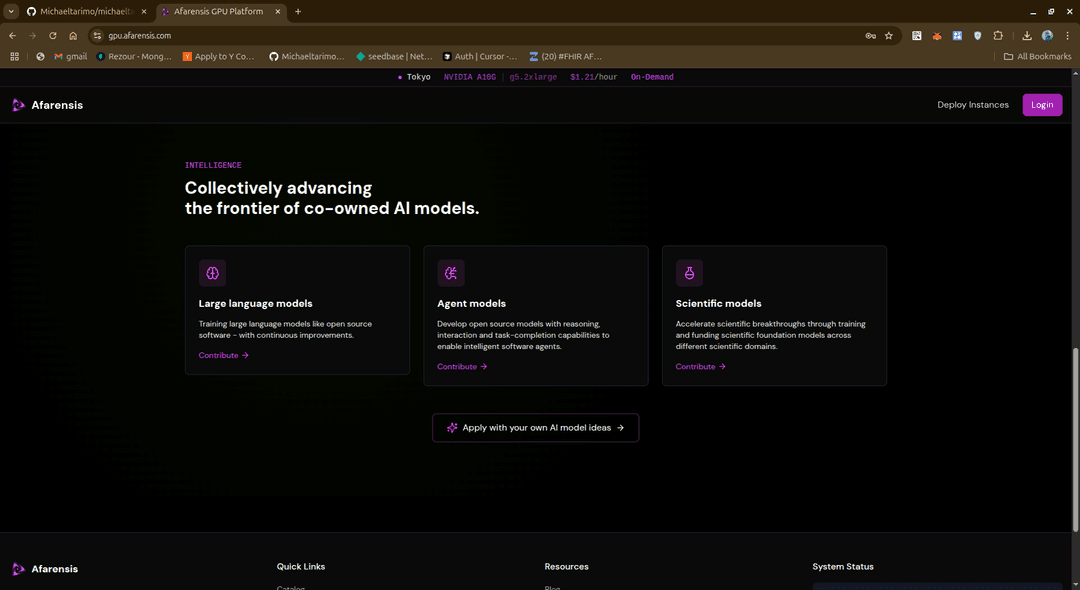Click Deploy Instances in the header
Screen dimensions: 1080x590
(972, 105)
